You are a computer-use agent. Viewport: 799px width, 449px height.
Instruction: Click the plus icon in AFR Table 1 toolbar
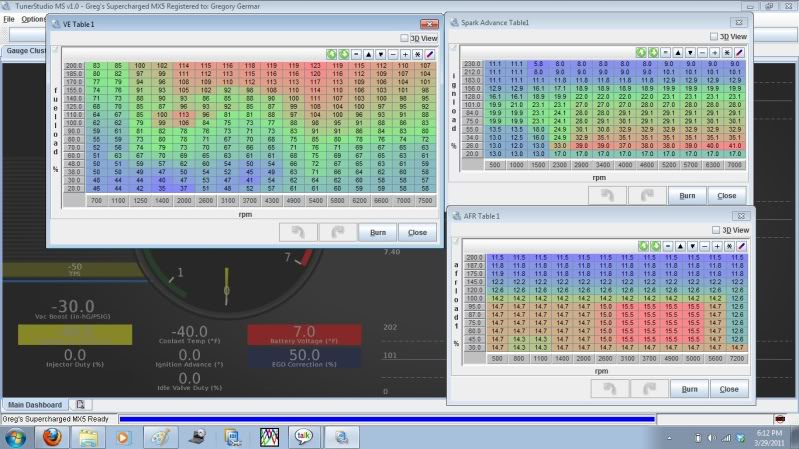717,246
